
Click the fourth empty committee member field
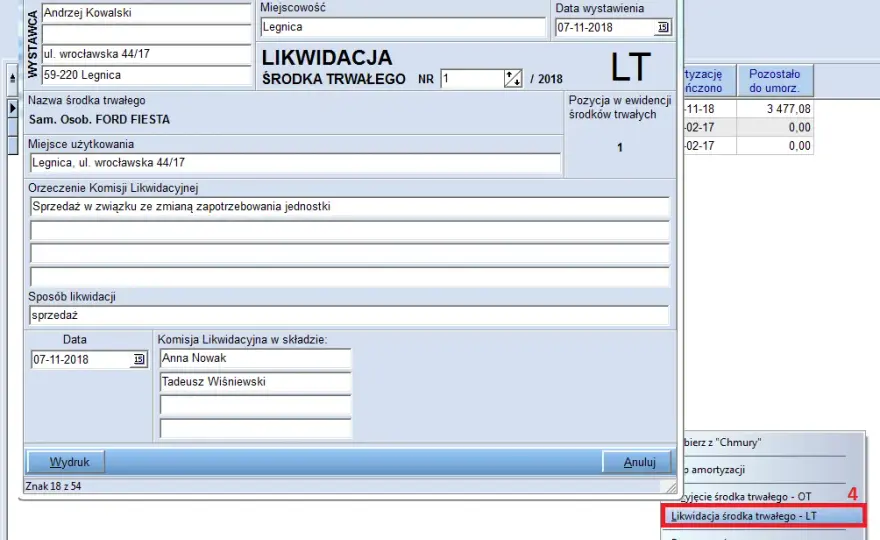click(x=255, y=429)
